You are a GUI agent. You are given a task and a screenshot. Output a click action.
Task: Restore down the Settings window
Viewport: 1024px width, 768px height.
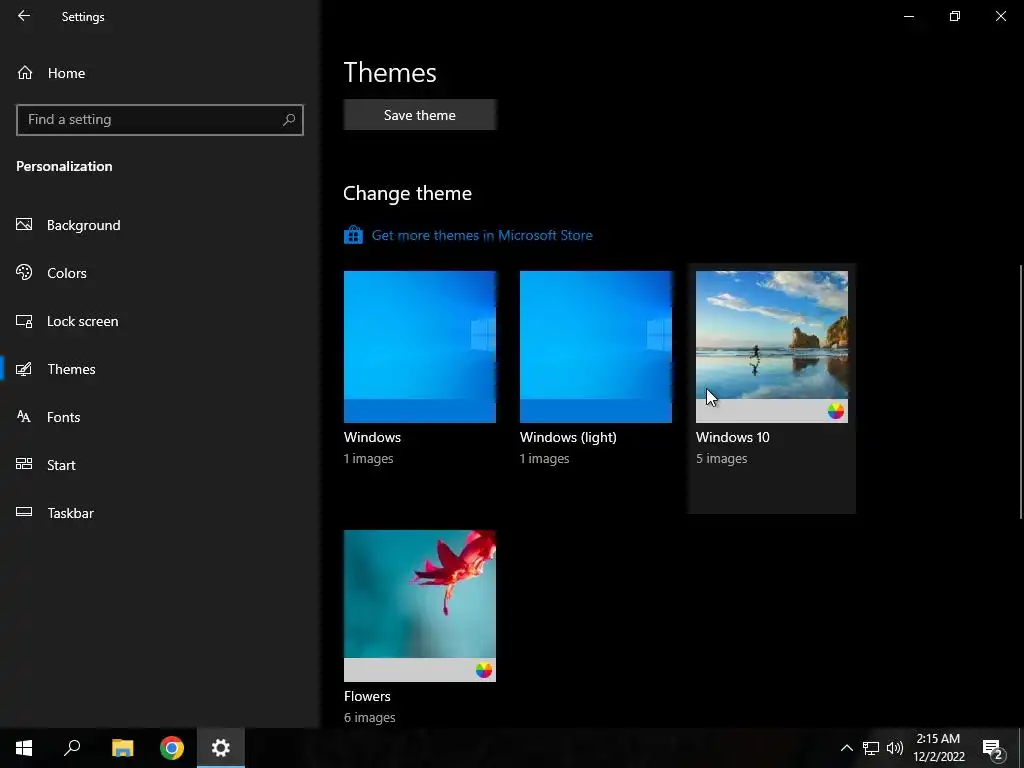point(955,16)
